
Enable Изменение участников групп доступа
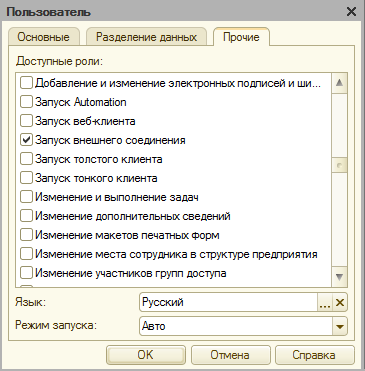tap(26, 273)
